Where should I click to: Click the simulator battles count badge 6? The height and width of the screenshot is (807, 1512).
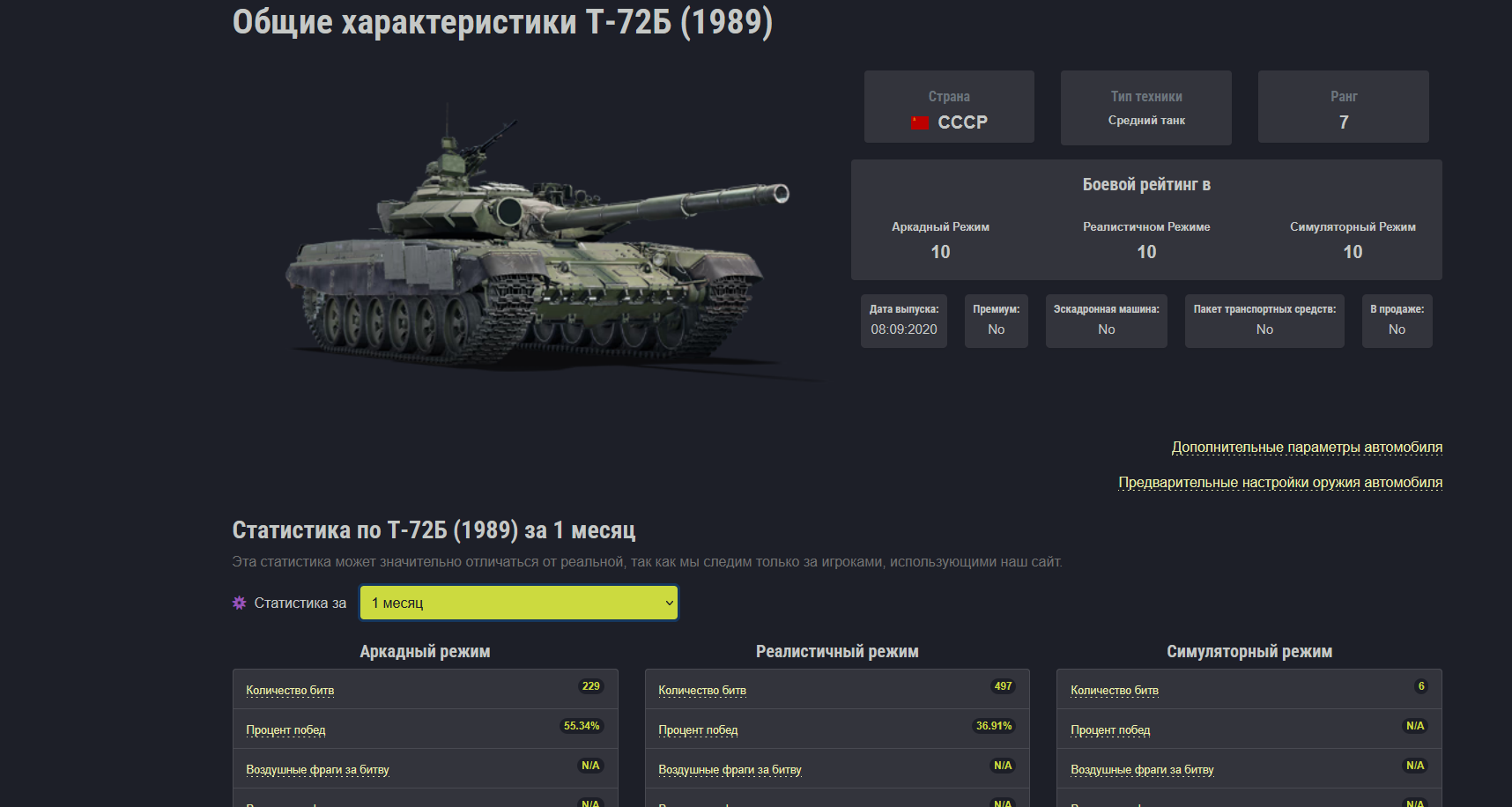(x=1421, y=686)
